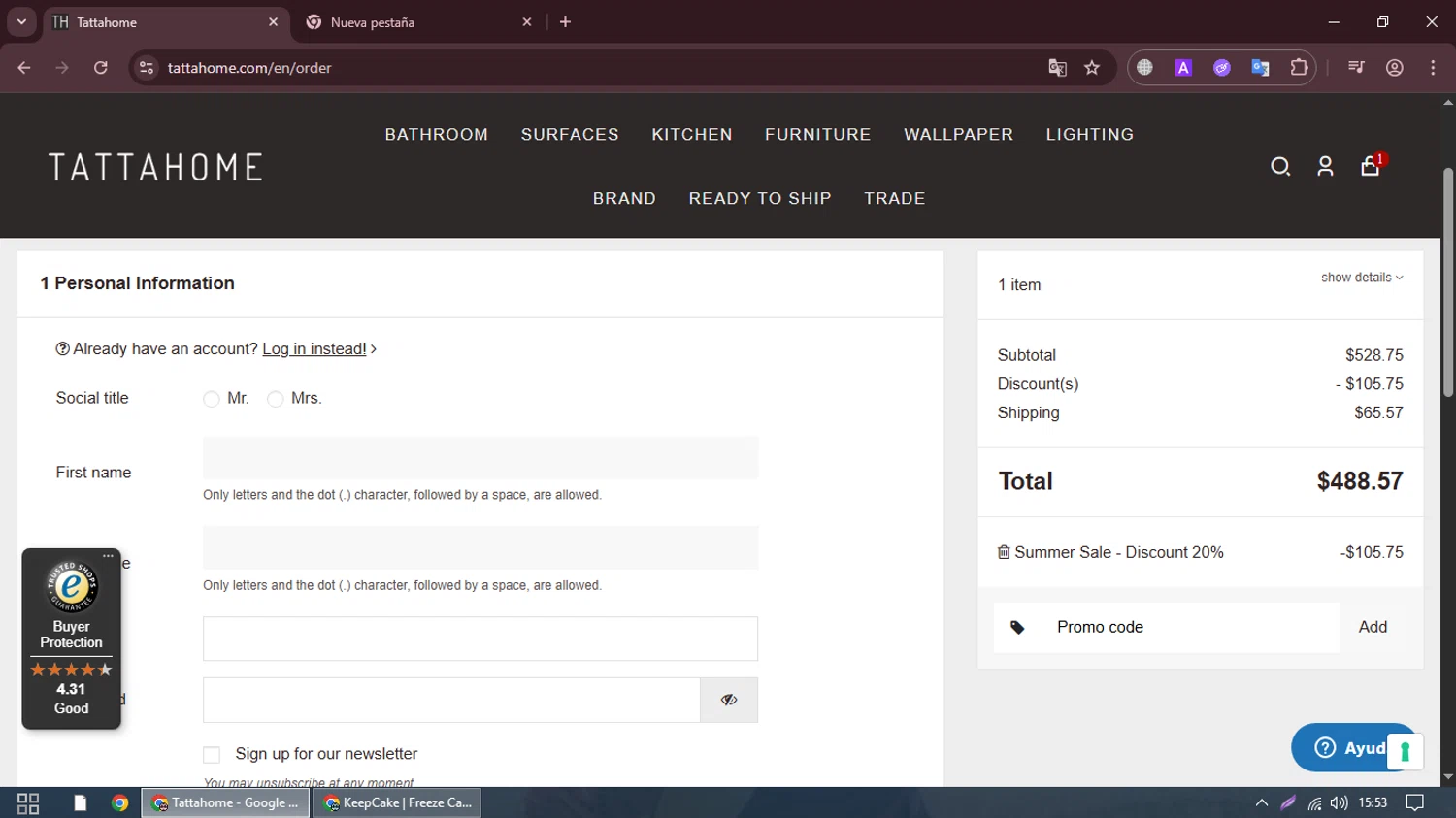Open the WALLPAPER menu
Viewport: 1456px width, 818px height.
pyautogui.click(x=958, y=135)
